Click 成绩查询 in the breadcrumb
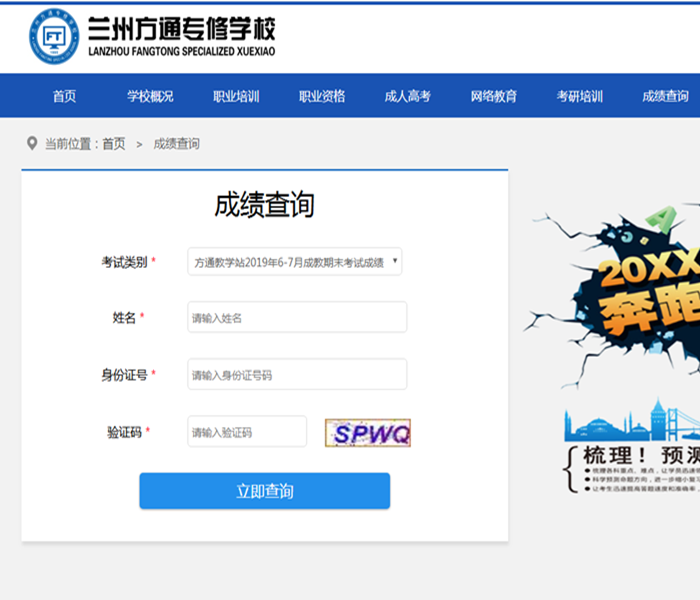 tap(176, 144)
